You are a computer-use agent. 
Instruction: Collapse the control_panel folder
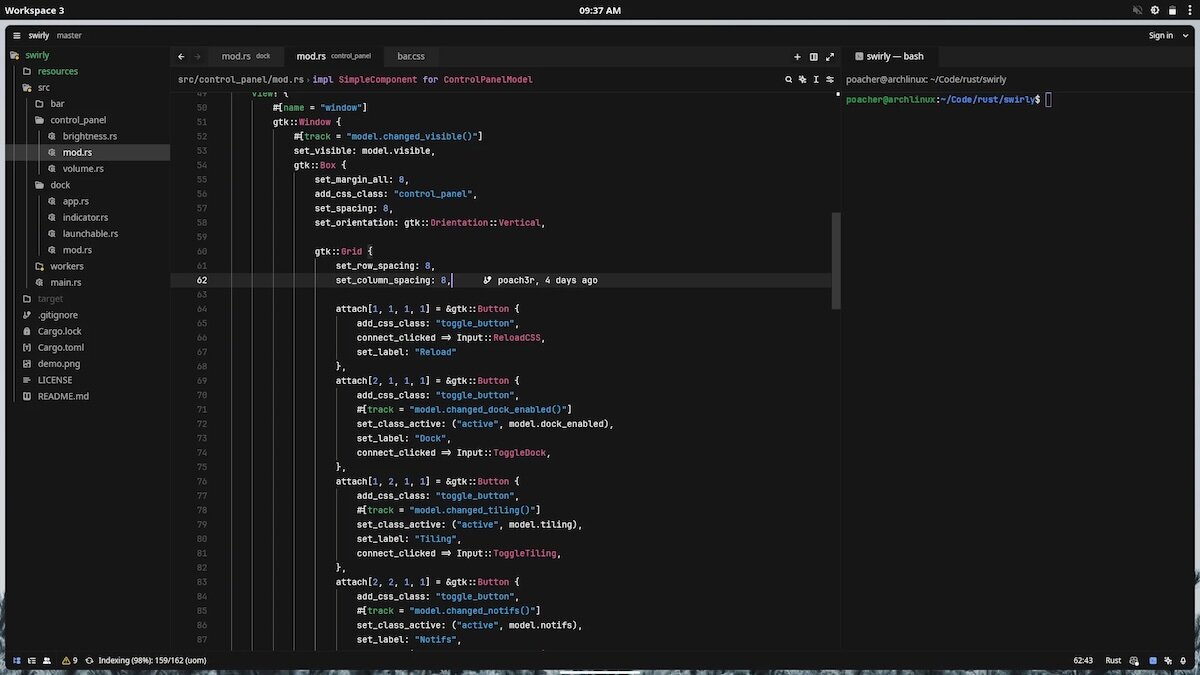77,120
